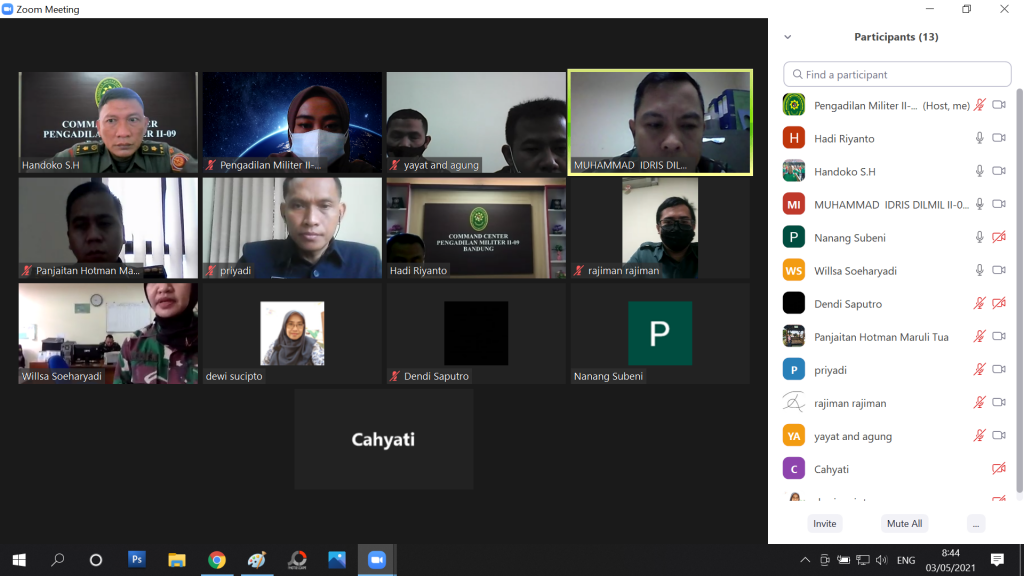Collapse the Participants panel using the chevron
1024x576 pixels.
(788, 37)
